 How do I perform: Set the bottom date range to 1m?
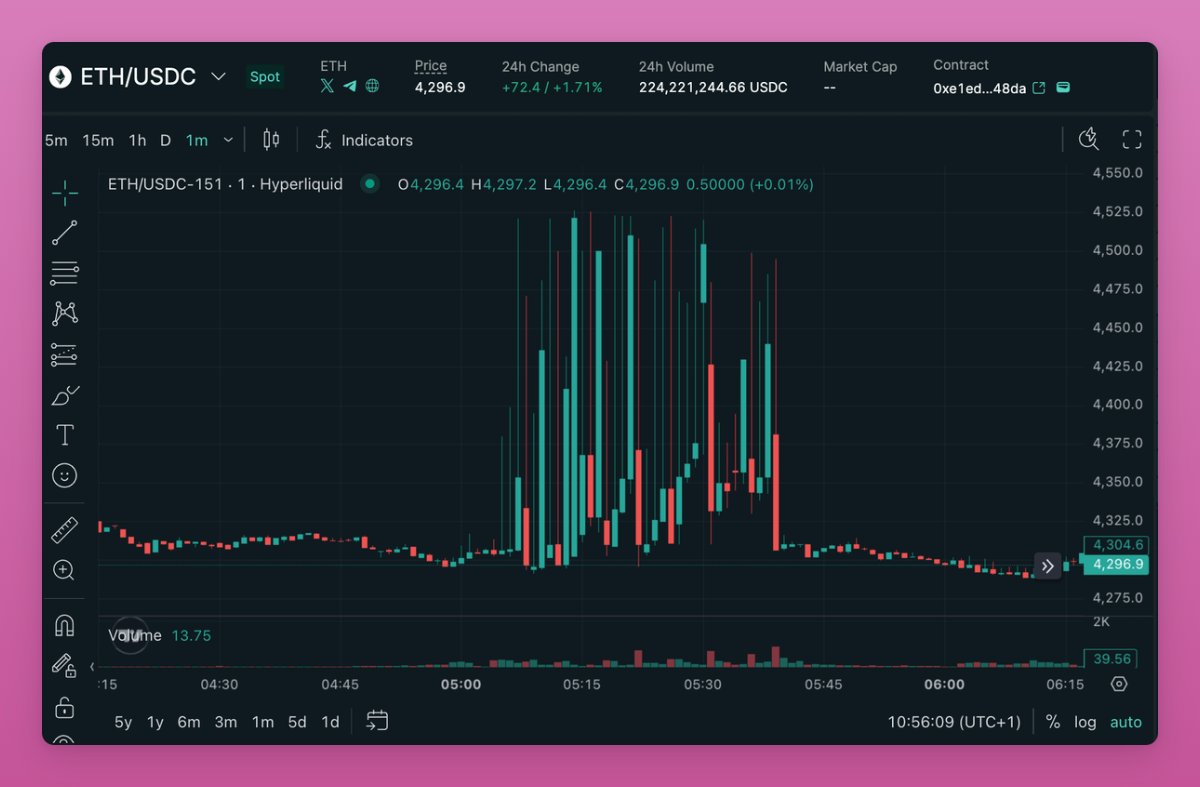click(263, 722)
